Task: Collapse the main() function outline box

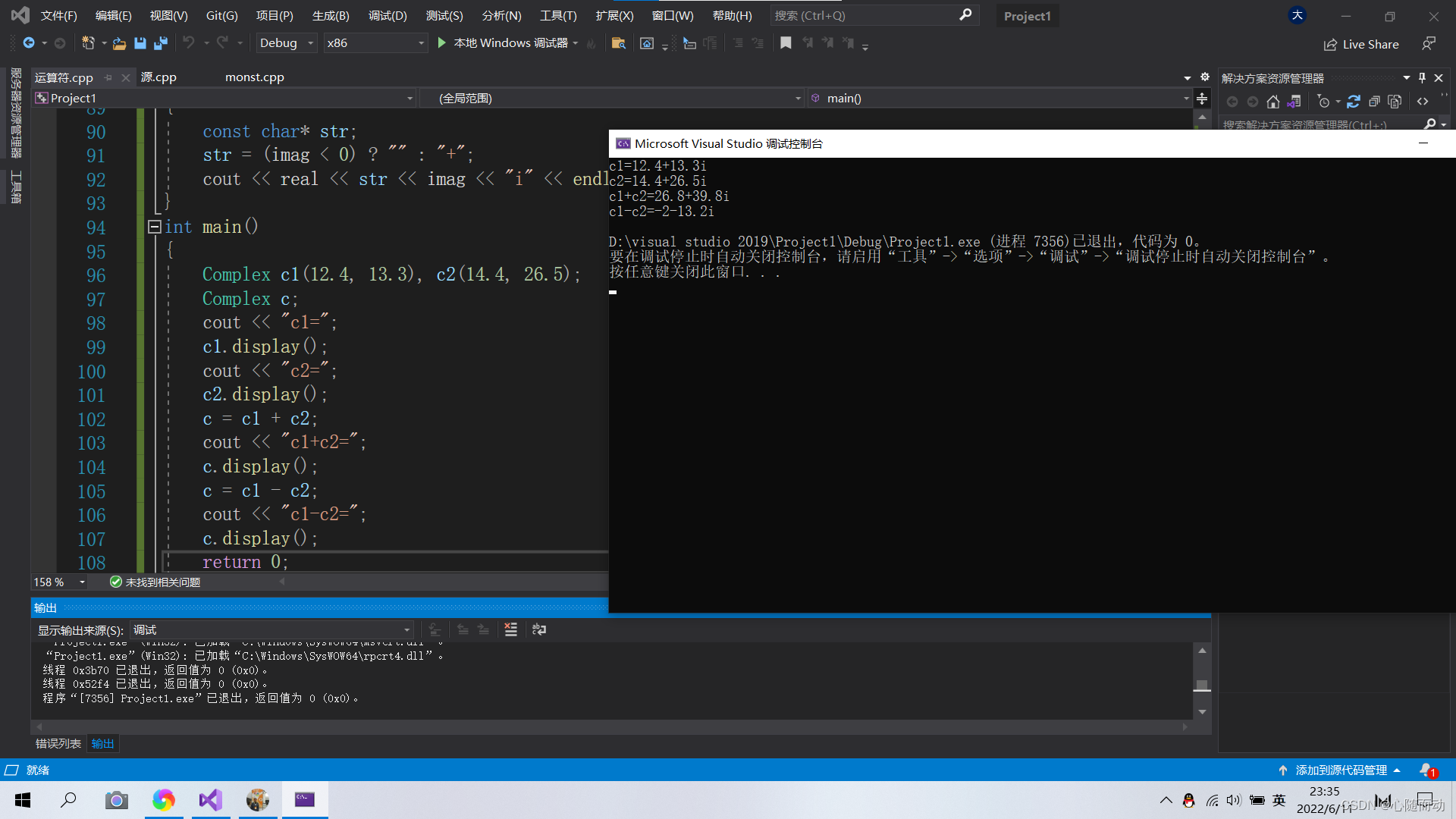Action: click(155, 227)
